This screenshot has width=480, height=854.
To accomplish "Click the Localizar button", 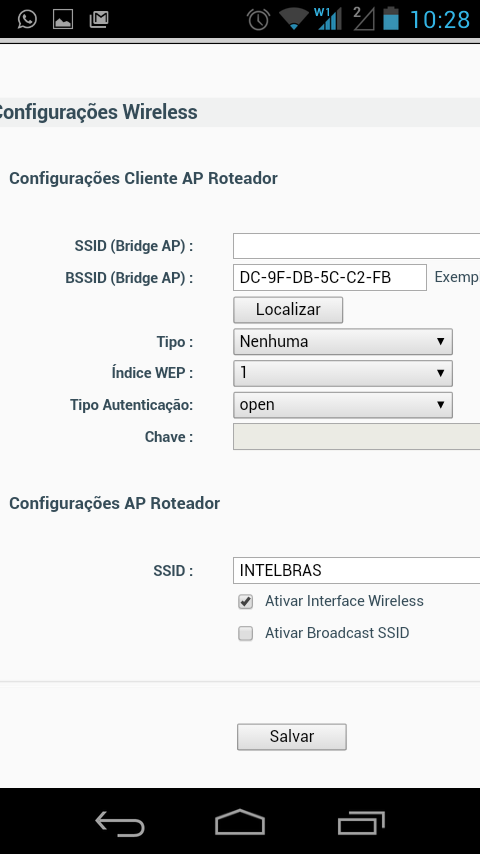I will (x=288, y=310).
